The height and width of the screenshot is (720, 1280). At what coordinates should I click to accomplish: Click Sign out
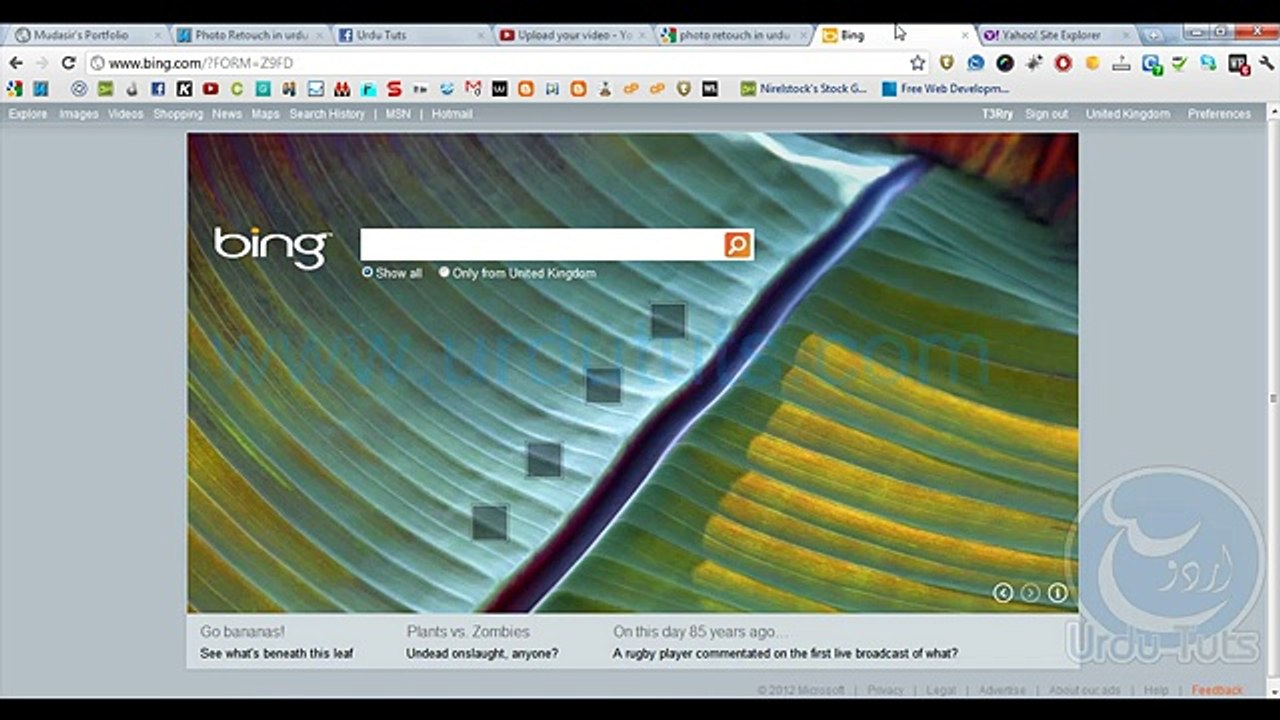tap(1047, 114)
